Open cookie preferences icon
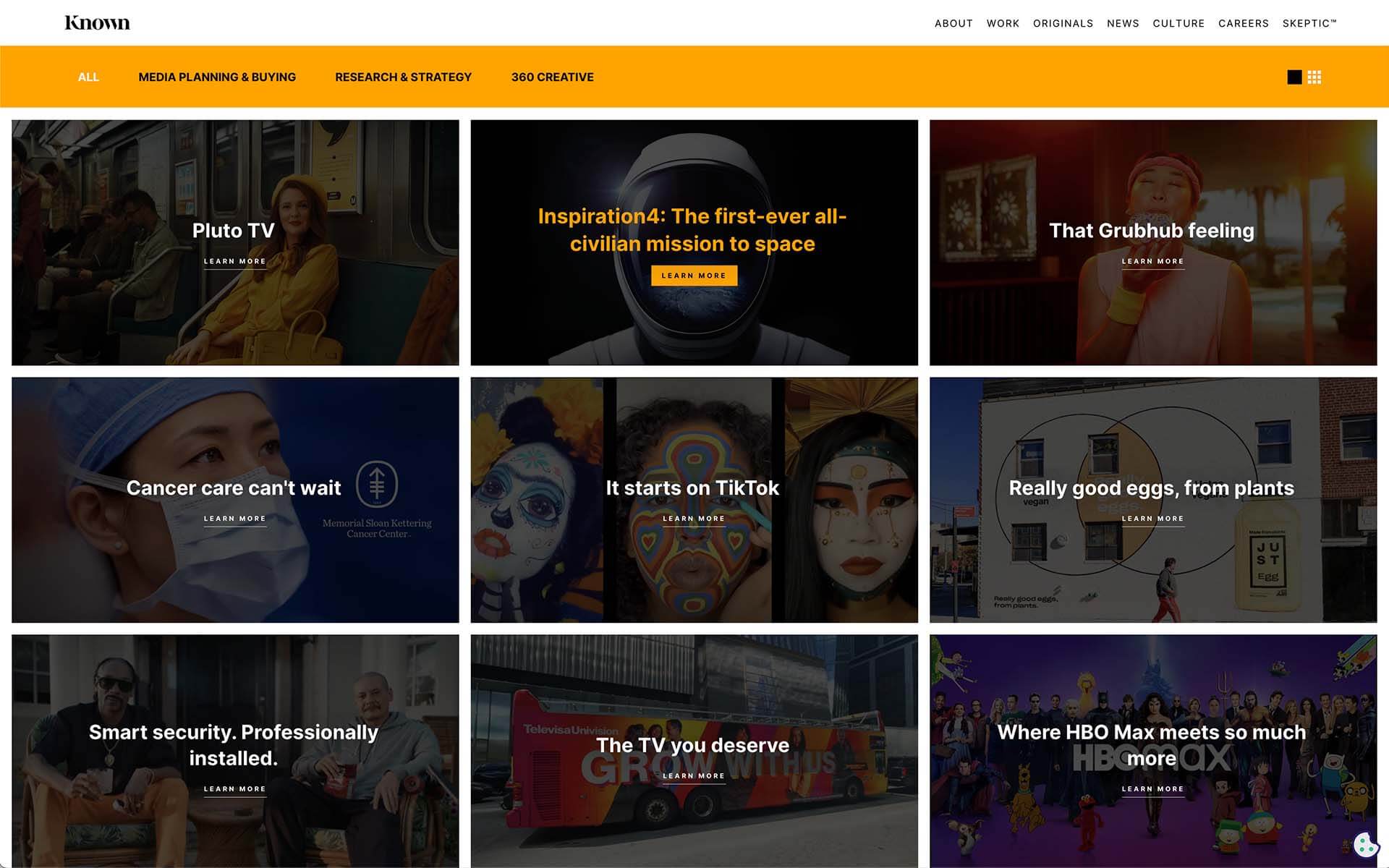Viewport: 1389px width, 868px height. 1366,844
